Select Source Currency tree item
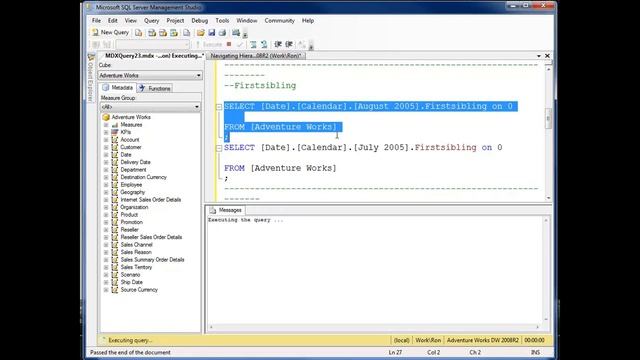This screenshot has width=640, height=360. (x=139, y=290)
